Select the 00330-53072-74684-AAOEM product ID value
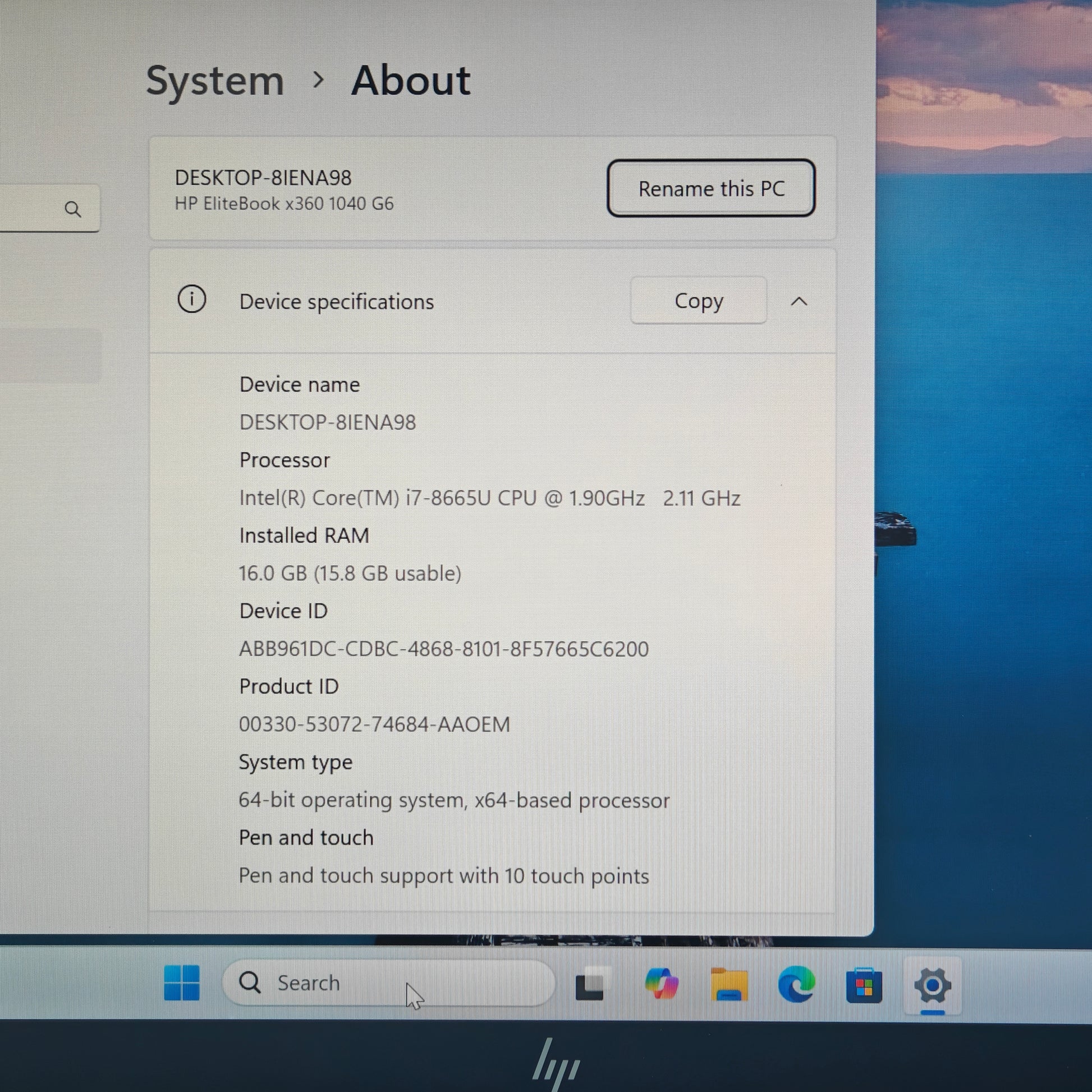Viewport: 1092px width, 1092px height. click(374, 724)
